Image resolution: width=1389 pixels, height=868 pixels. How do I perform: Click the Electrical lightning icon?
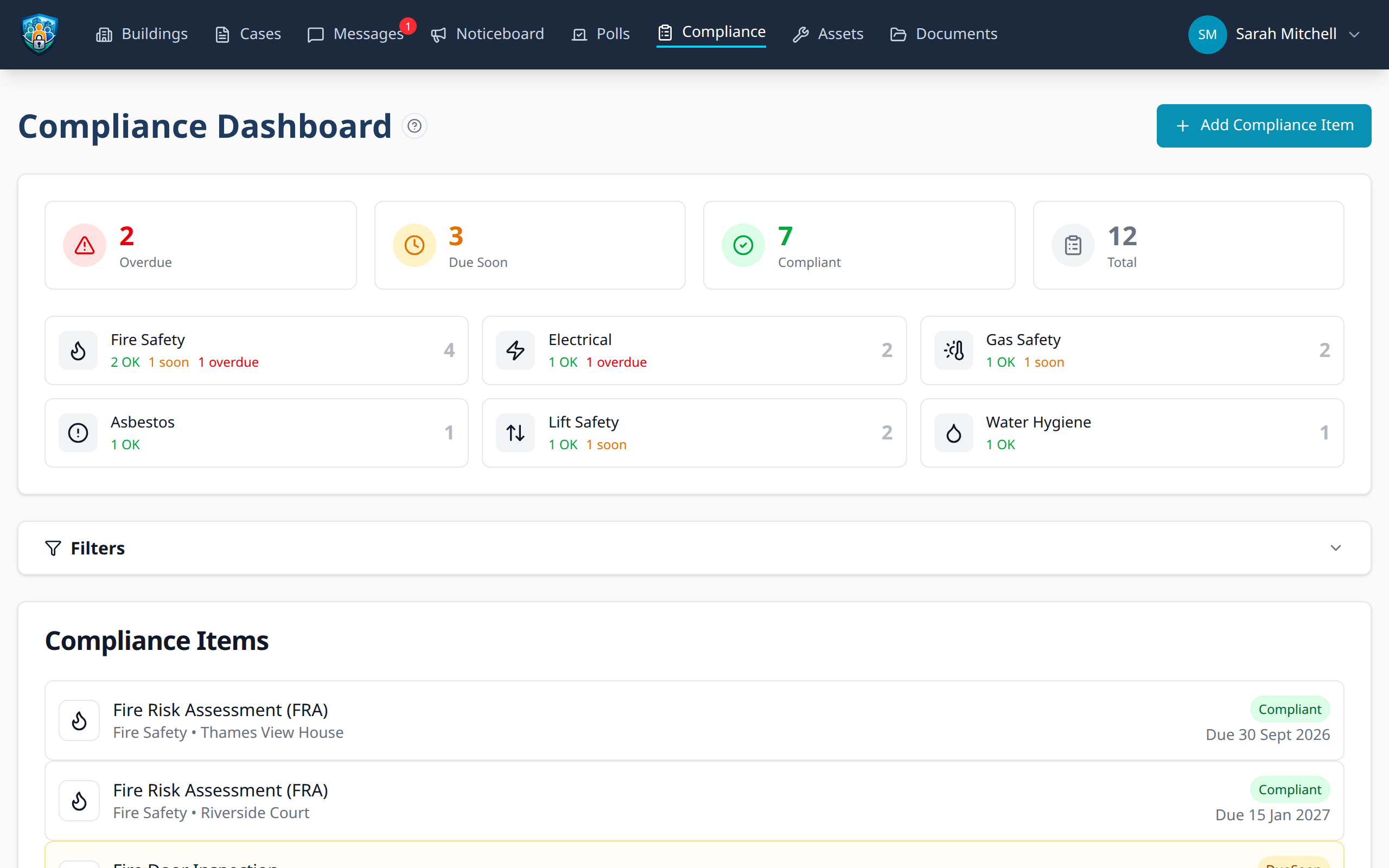coord(515,350)
